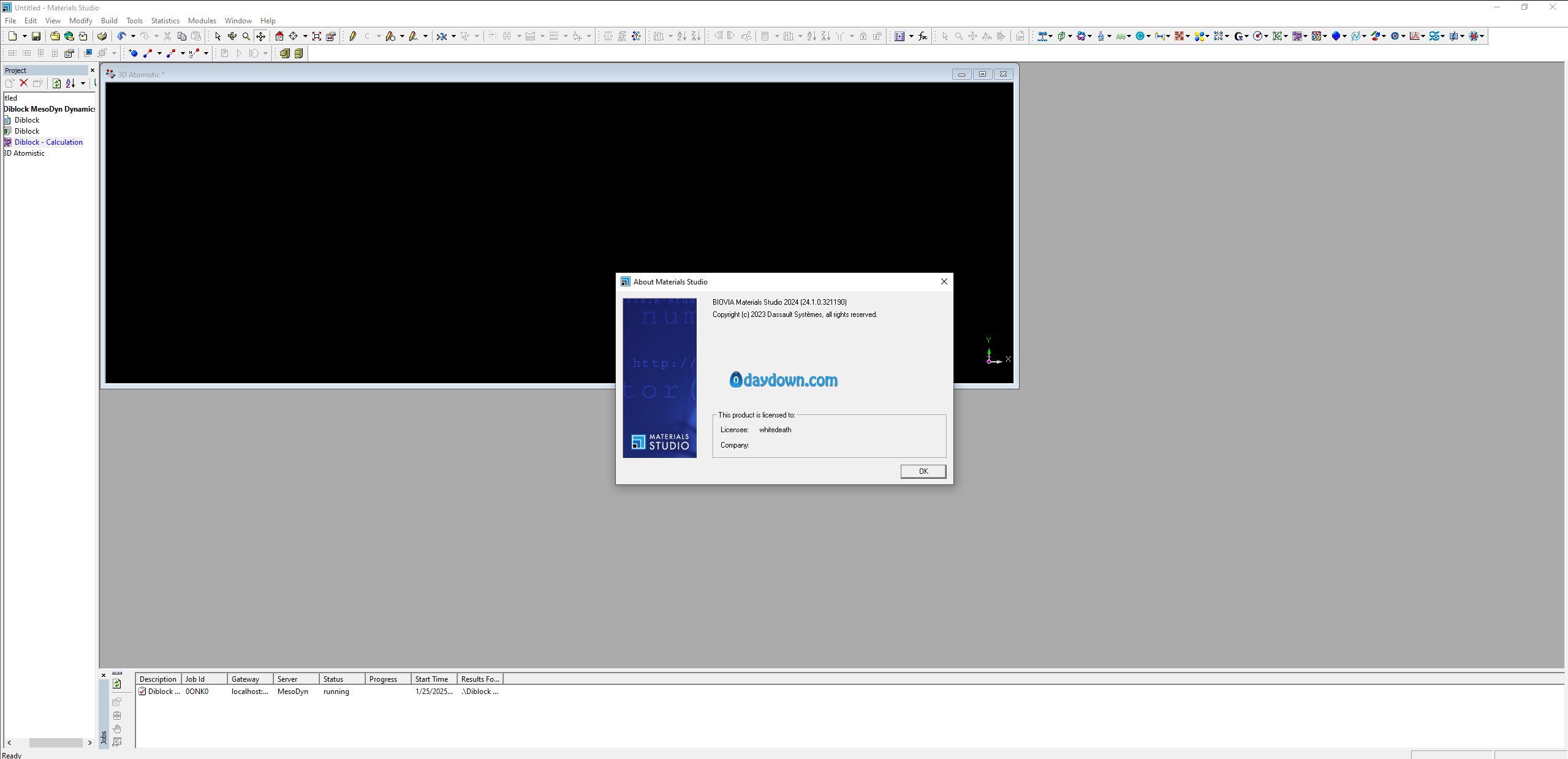Expand the Clean tool dropdown arrow

[x=453, y=36]
